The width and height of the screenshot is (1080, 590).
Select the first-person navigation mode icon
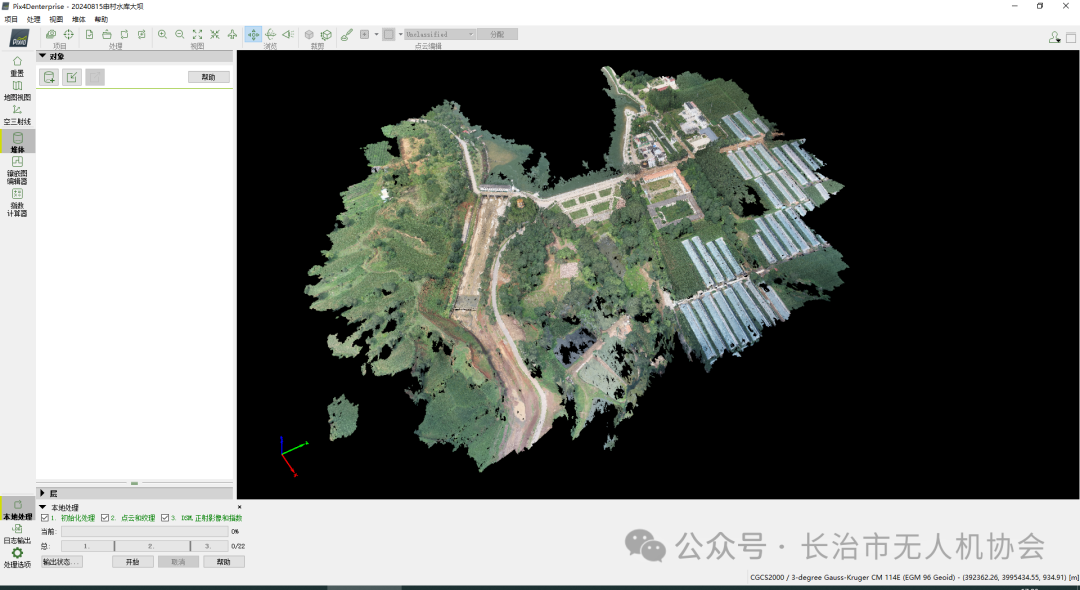(288, 34)
